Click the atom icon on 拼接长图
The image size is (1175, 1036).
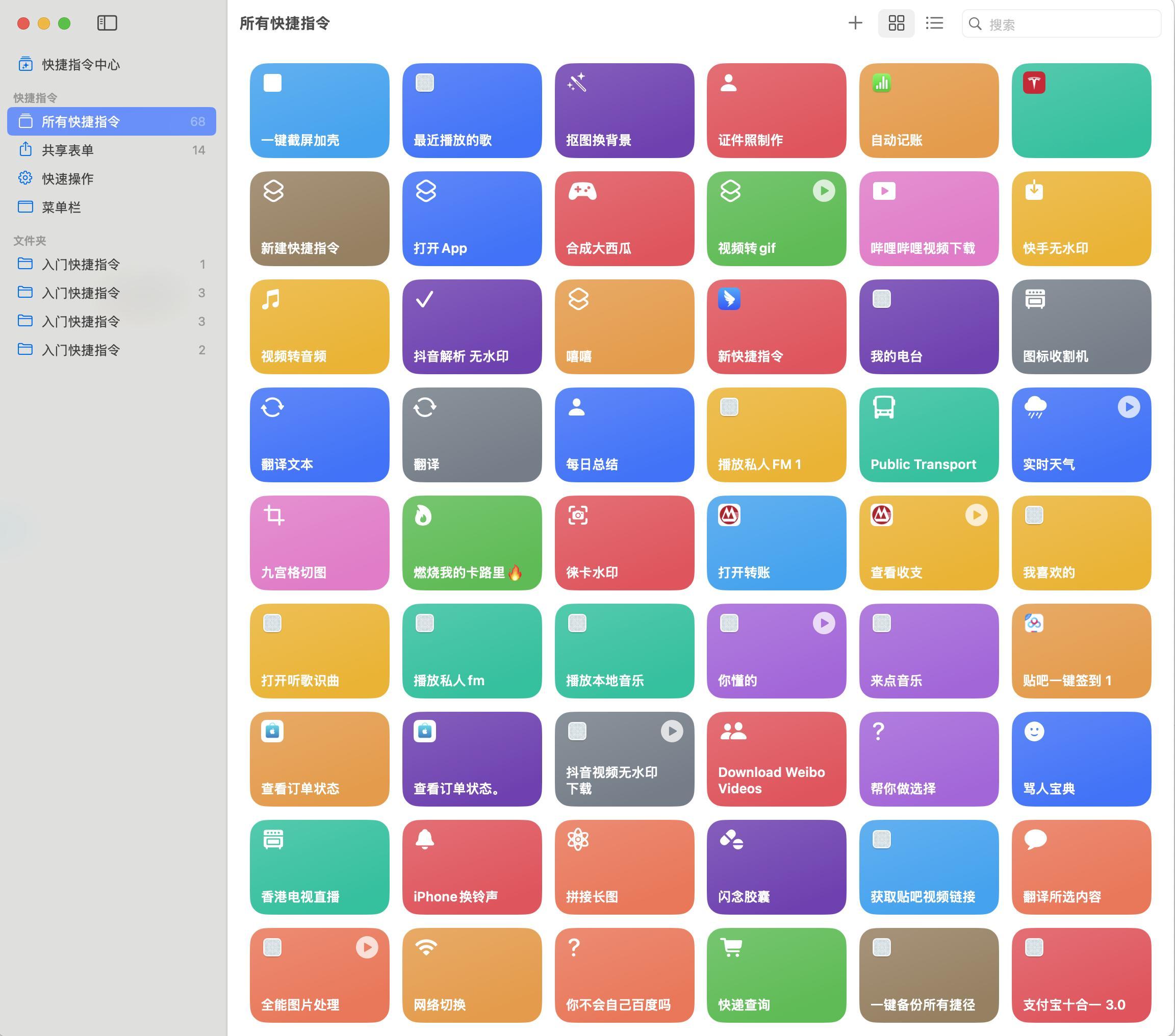click(x=578, y=840)
